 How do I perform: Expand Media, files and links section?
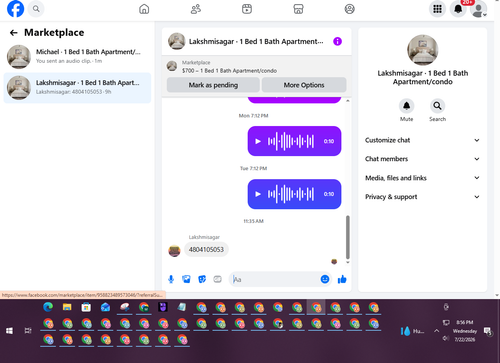coord(422,178)
